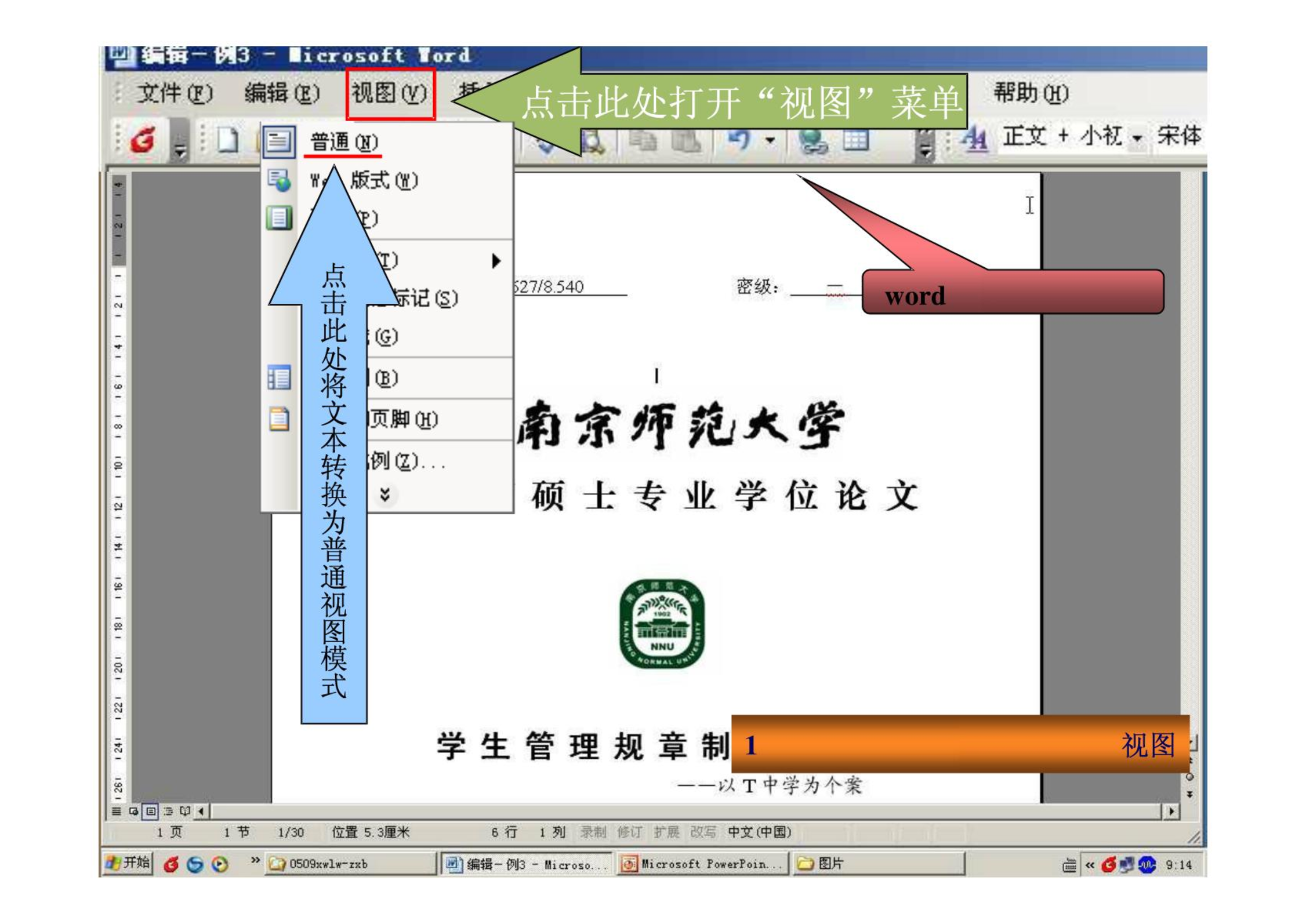Open the 帮助(H) menu
This screenshot has width=1306, height=924.
click(1031, 93)
